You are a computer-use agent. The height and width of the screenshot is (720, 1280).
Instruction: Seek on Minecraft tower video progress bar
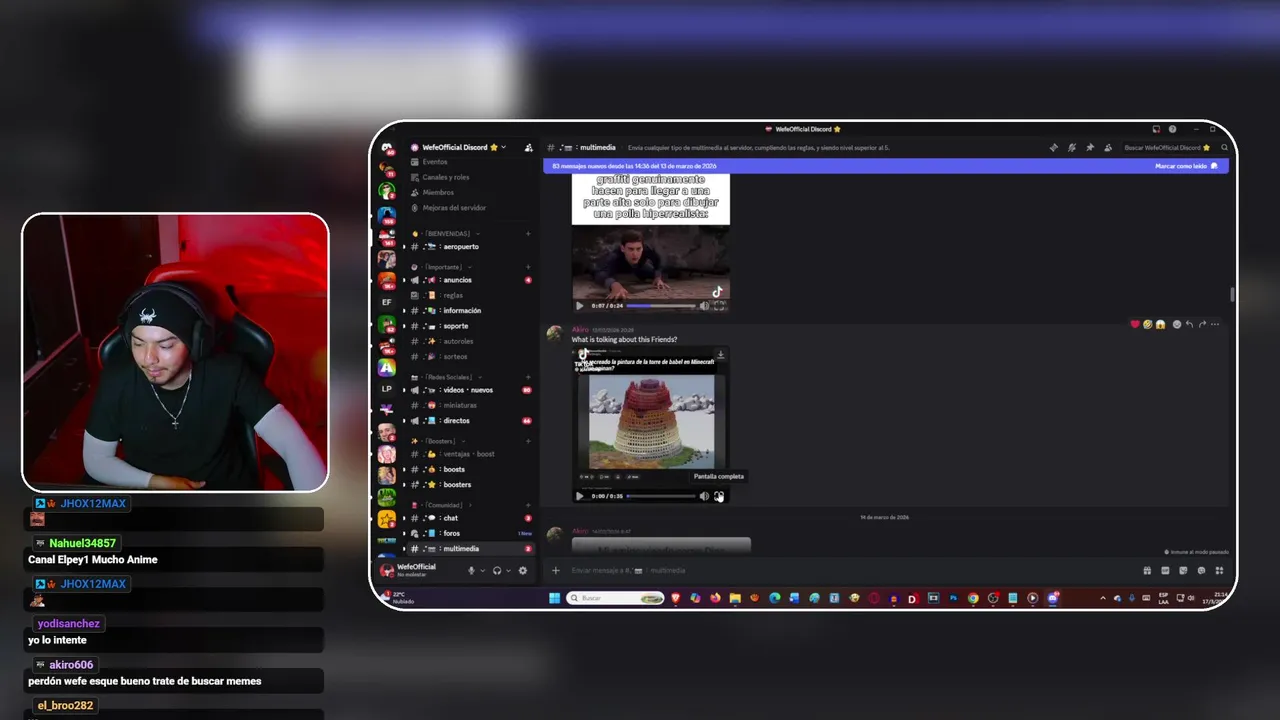point(660,496)
